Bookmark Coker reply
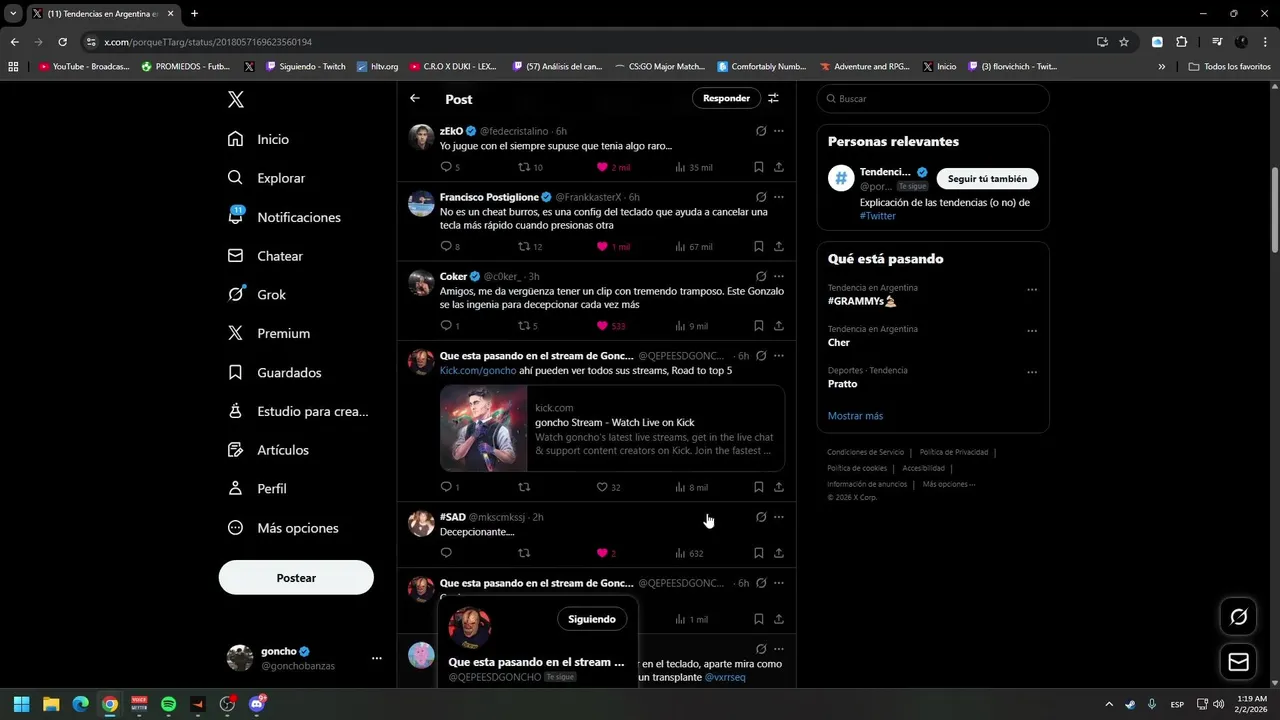The image size is (1280, 720). (758, 326)
